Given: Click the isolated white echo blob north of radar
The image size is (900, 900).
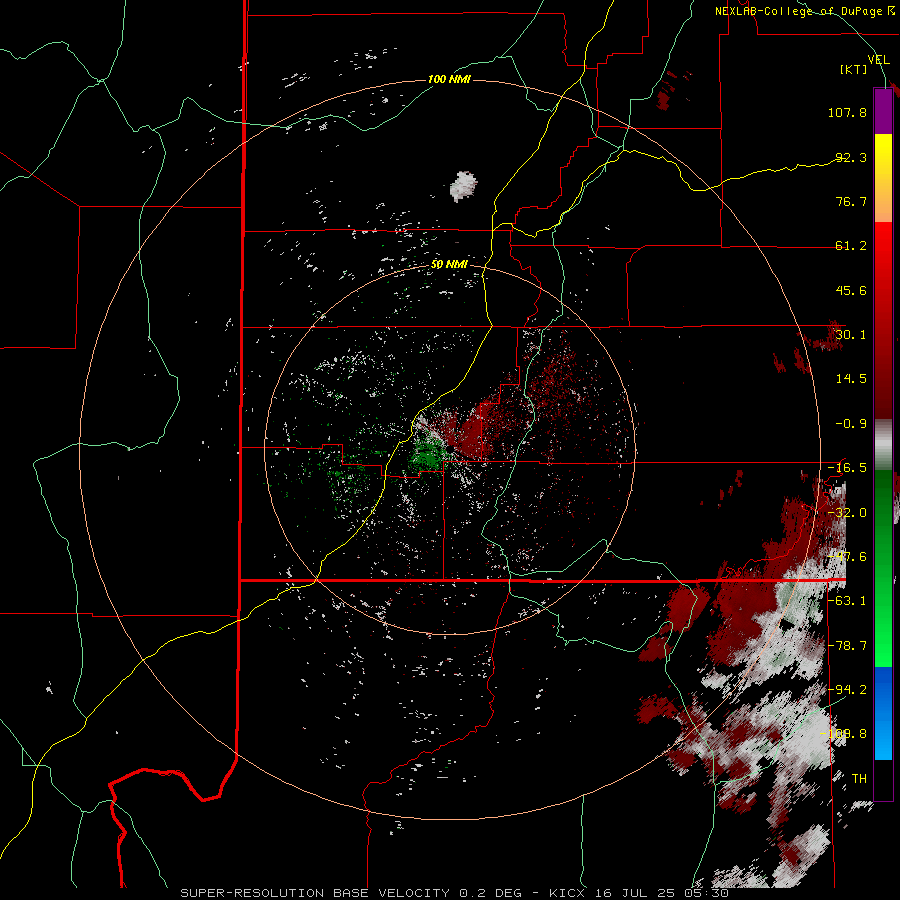Looking at the screenshot, I should point(463,186).
